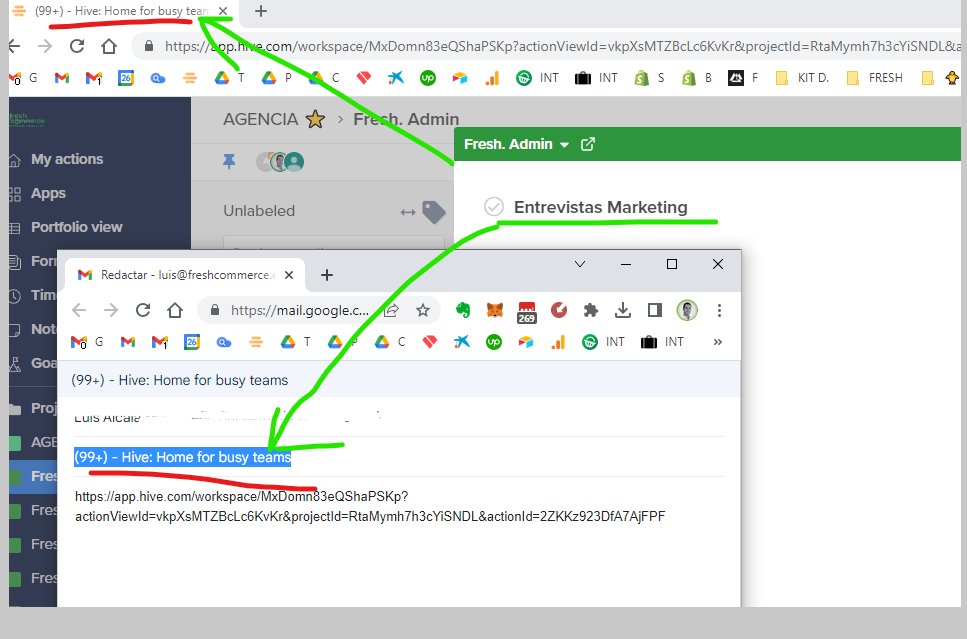
Task: Go home in Gmail browser window
Action: pos(175,310)
